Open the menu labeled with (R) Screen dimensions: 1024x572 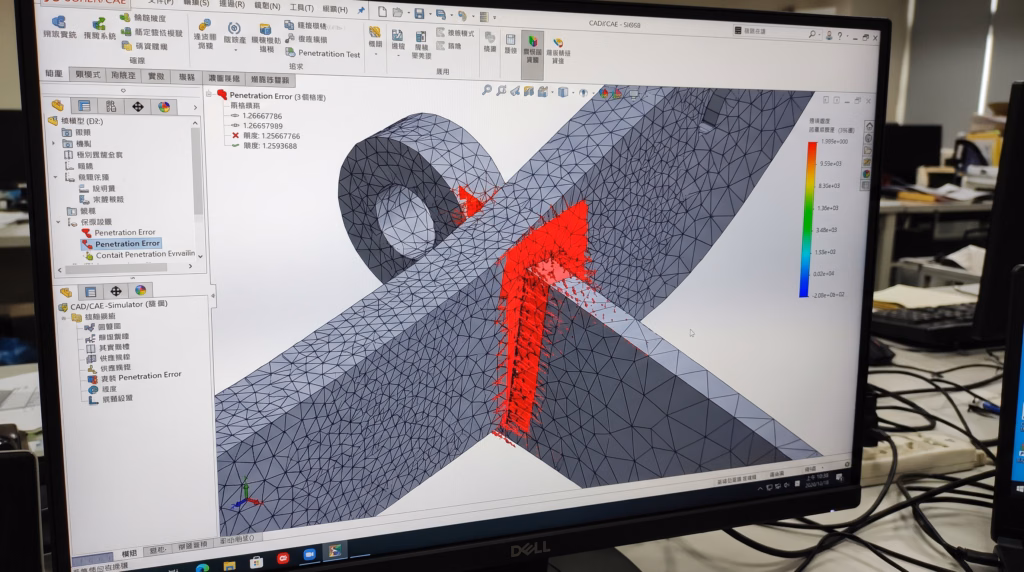(232, 5)
